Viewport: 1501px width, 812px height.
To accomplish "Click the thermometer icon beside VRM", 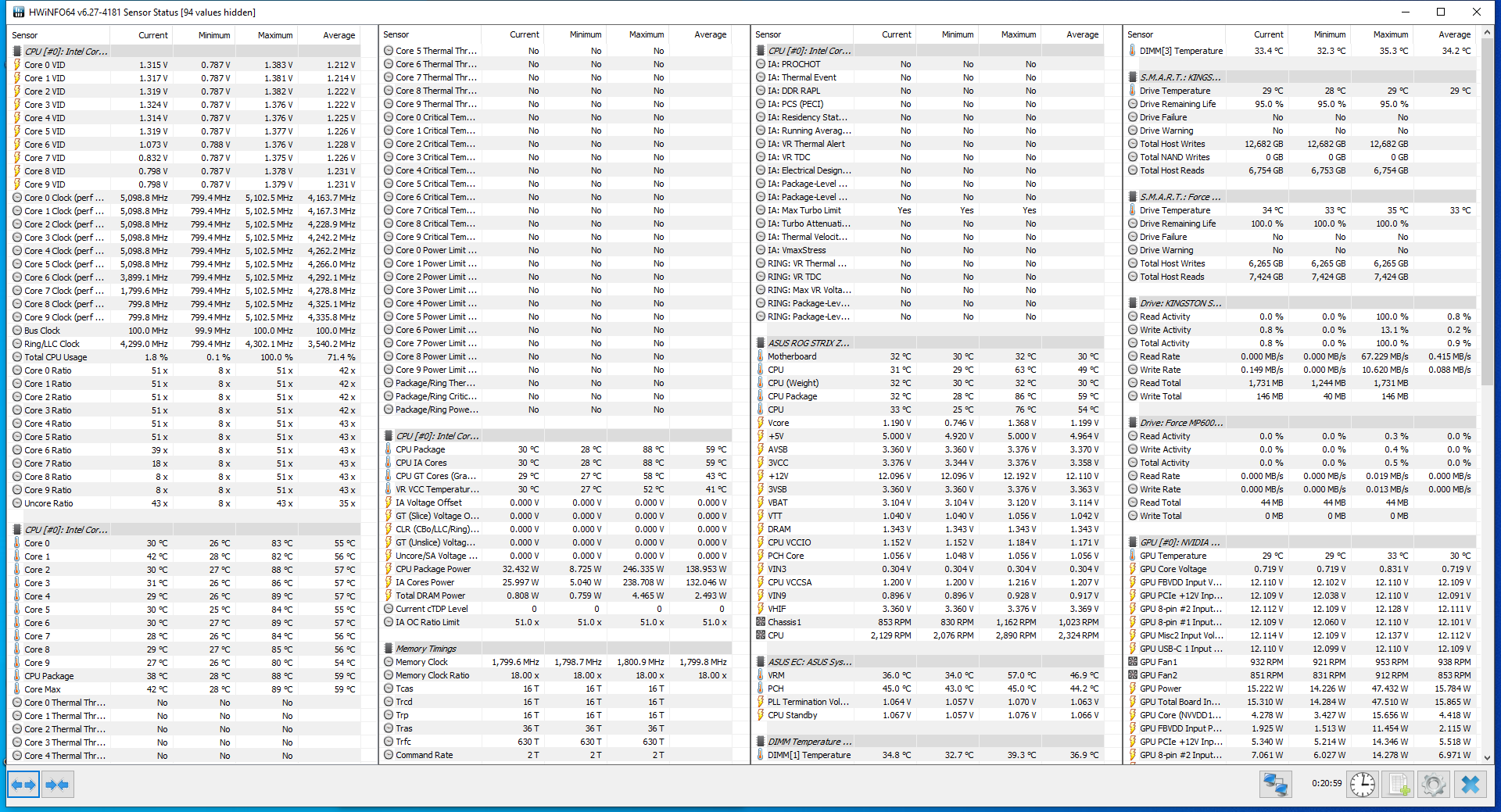I will tap(761, 675).
